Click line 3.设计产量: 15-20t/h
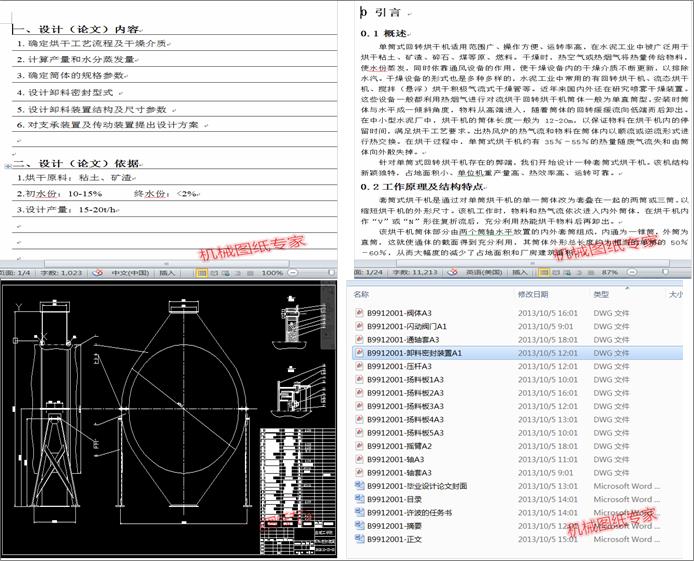Image resolution: width=694 pixels, height=561 pixels. click(x=66, y=209)
